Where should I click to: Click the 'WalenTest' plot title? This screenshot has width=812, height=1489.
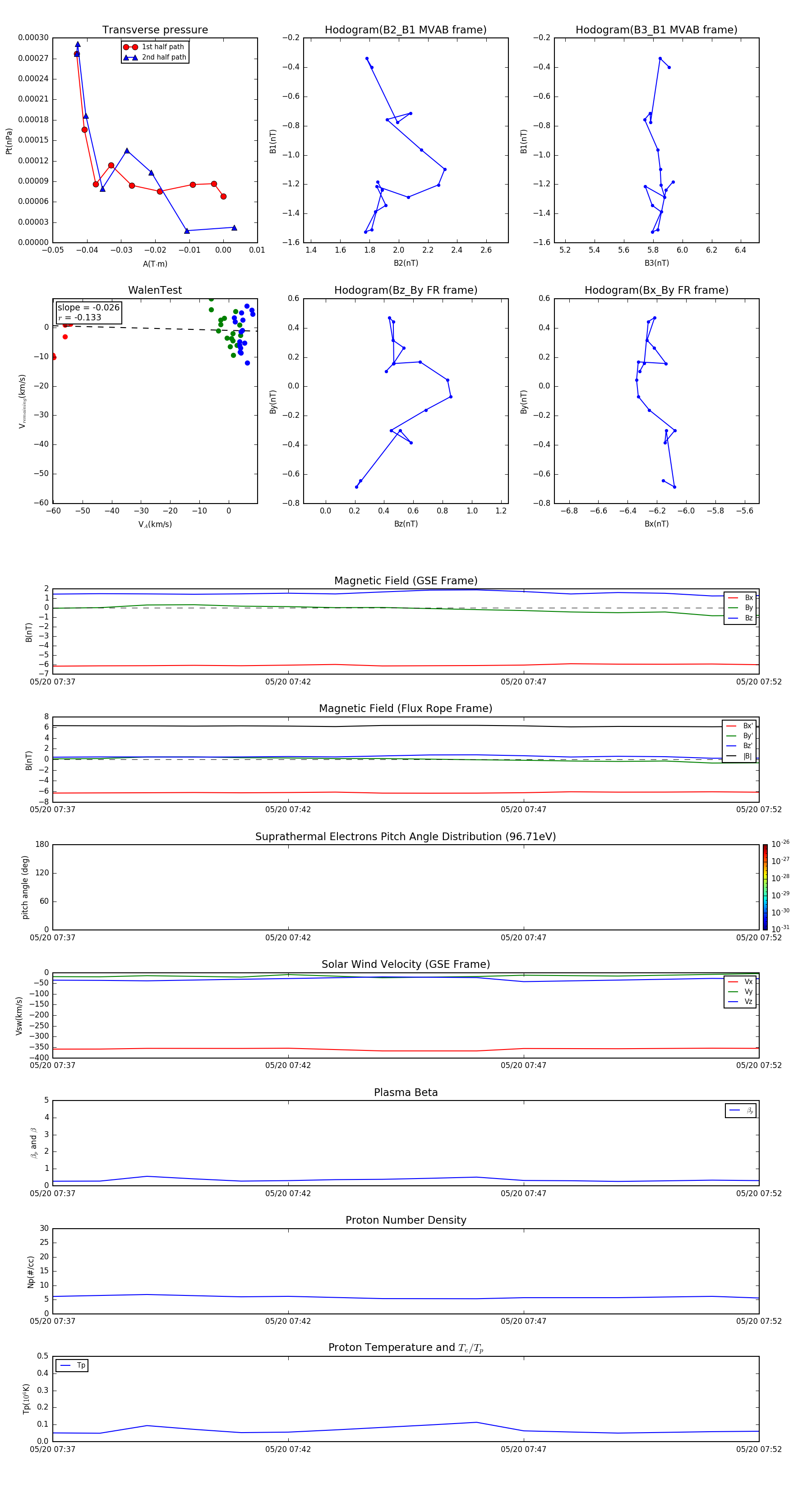(155, 290)
